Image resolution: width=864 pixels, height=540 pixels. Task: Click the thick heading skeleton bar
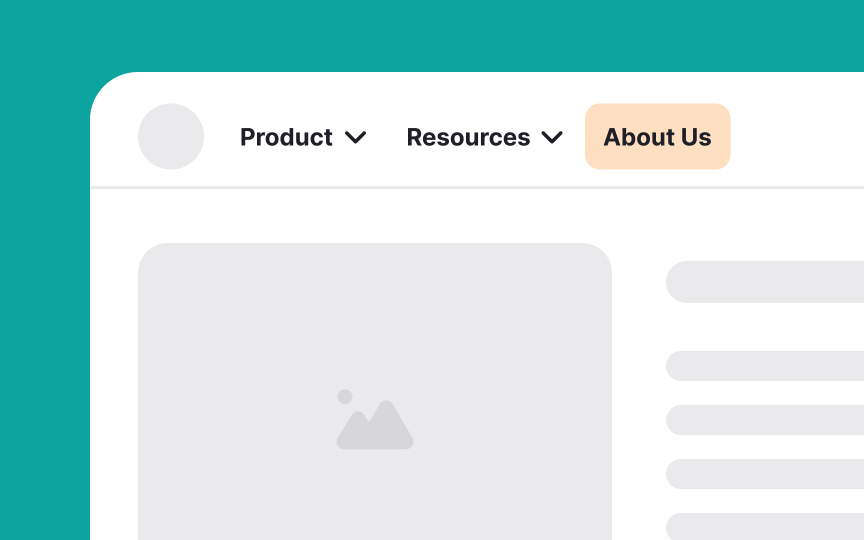pos(765,282)
